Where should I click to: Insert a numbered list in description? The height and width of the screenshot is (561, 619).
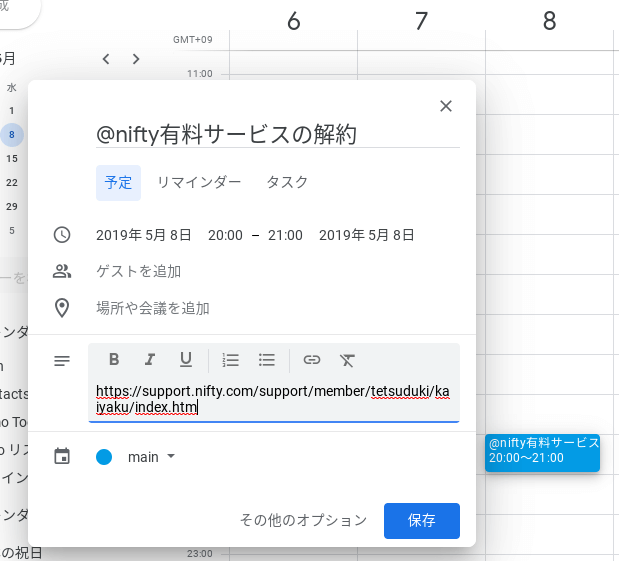tap(231, 360)
